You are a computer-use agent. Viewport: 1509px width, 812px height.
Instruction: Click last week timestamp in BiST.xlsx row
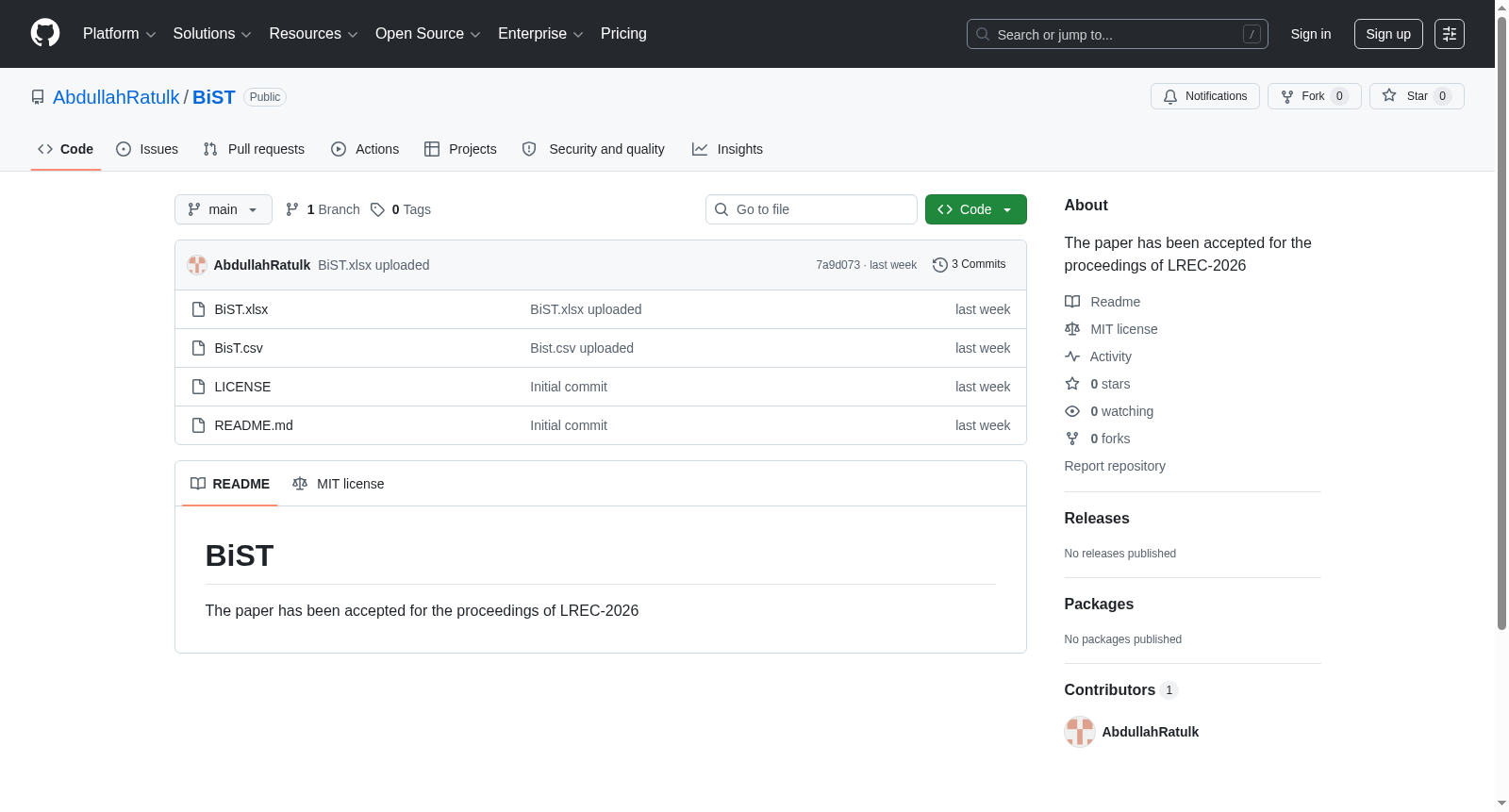[x=983, y=309]
